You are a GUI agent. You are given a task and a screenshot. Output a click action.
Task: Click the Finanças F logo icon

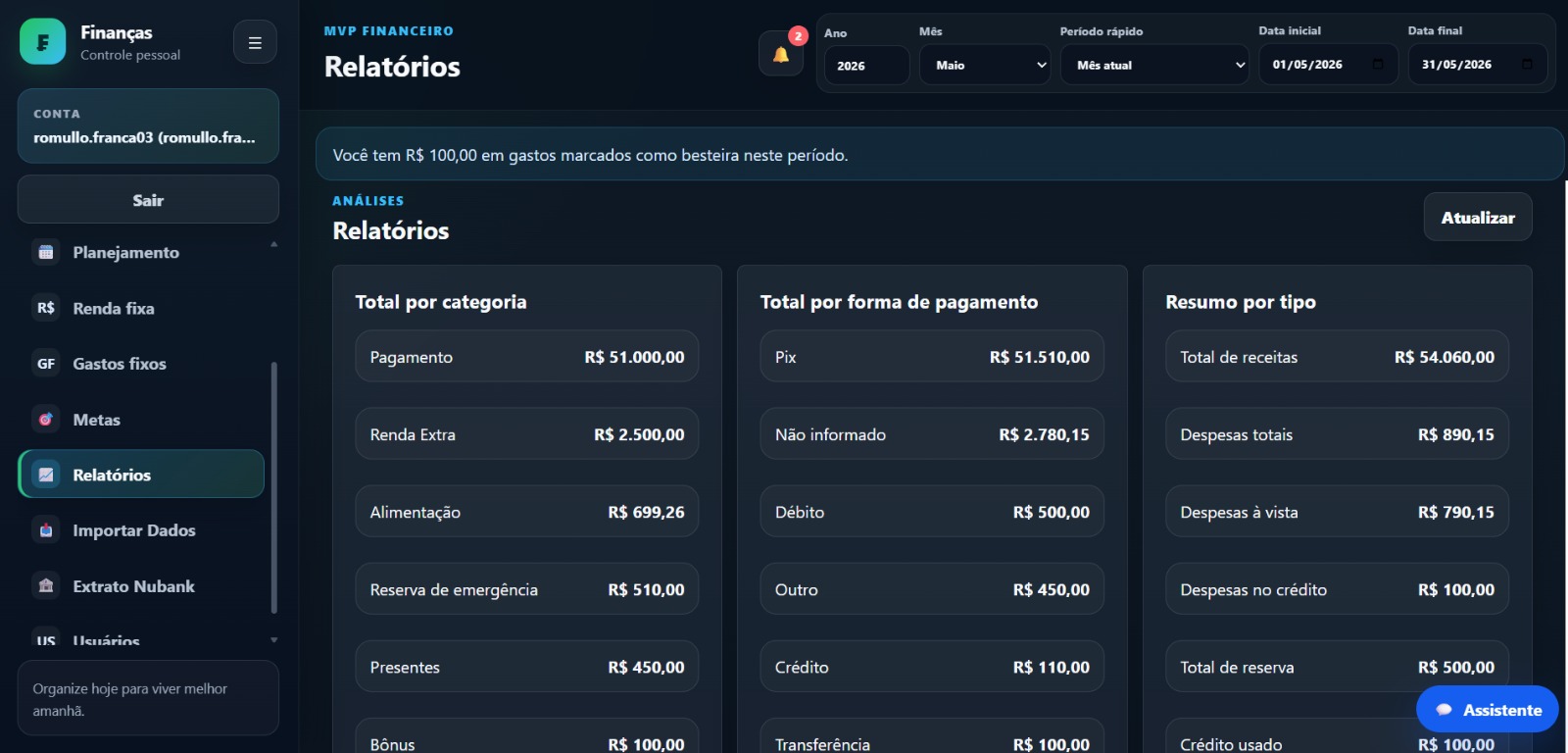43,42
